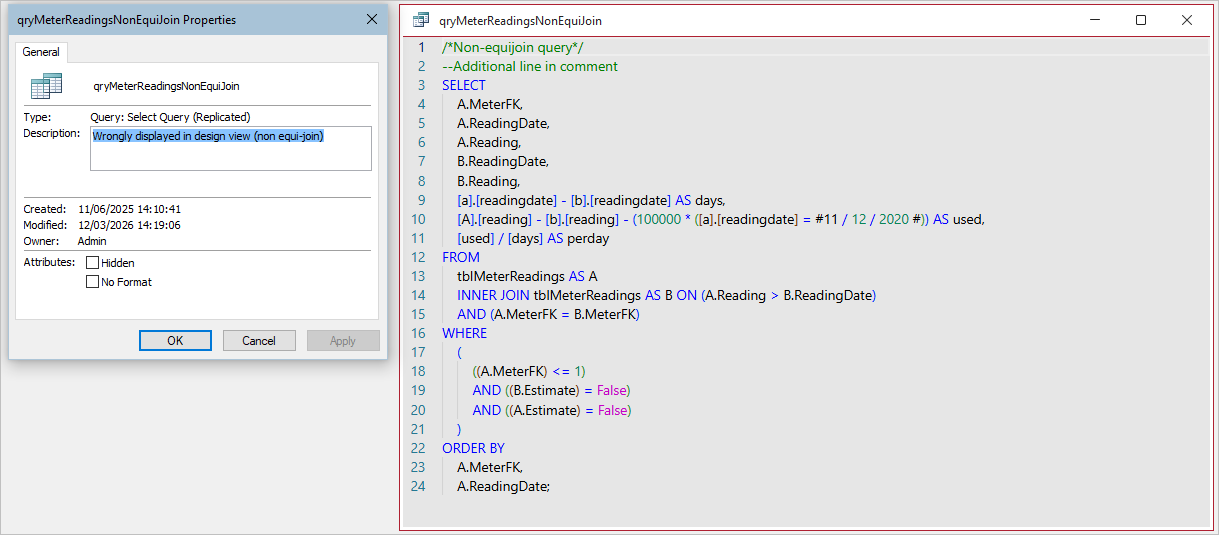Click the /*Non-equijoin query*/ comment line
This screenshot has height=535, width=1219.
[x=513, y=47]
